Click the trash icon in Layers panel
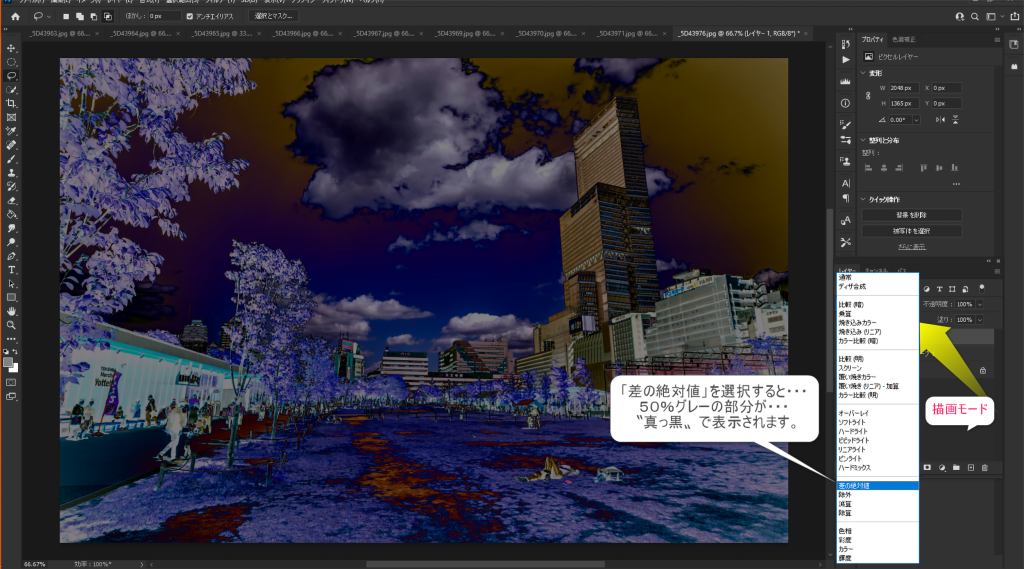 tap(985, 468)
